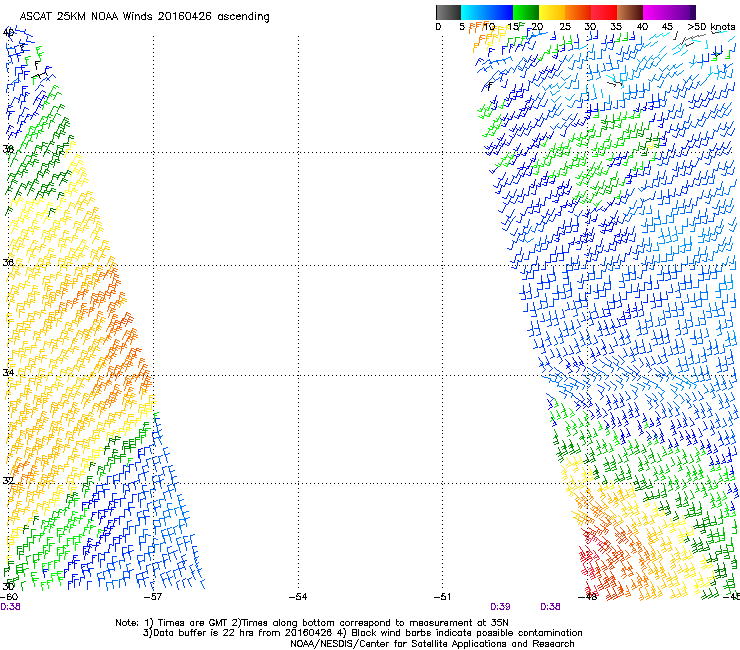
Task: Click the title 'ASCAT 25KM NOAA Winds 20160426 ascending'
Action: (144, 17)
